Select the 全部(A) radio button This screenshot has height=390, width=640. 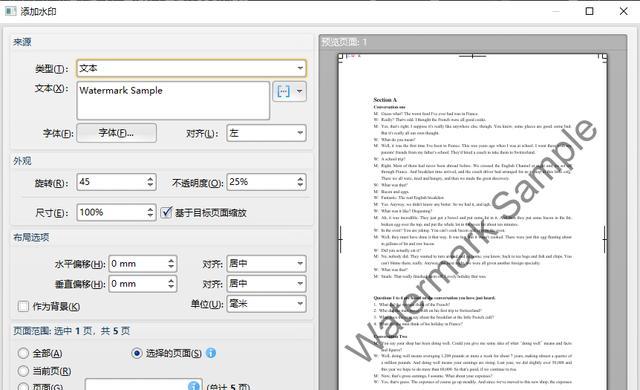pyautogui.click(x=23, y=353)
